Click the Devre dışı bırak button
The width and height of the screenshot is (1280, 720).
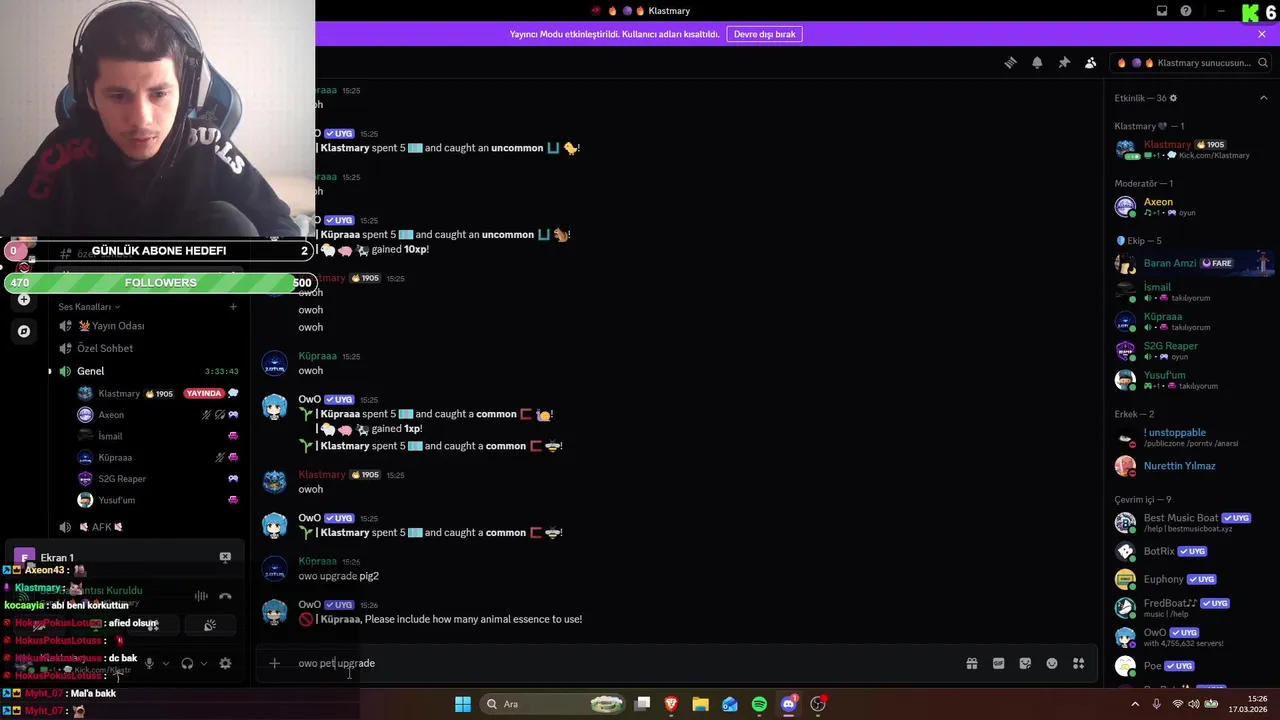click(765, 34)
